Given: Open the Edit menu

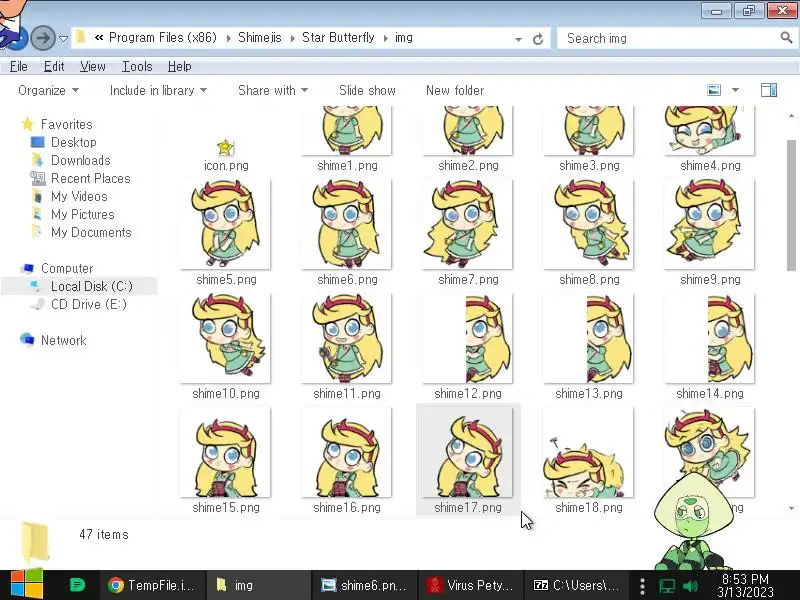Looking at the screenshot, I should point(54,66).
